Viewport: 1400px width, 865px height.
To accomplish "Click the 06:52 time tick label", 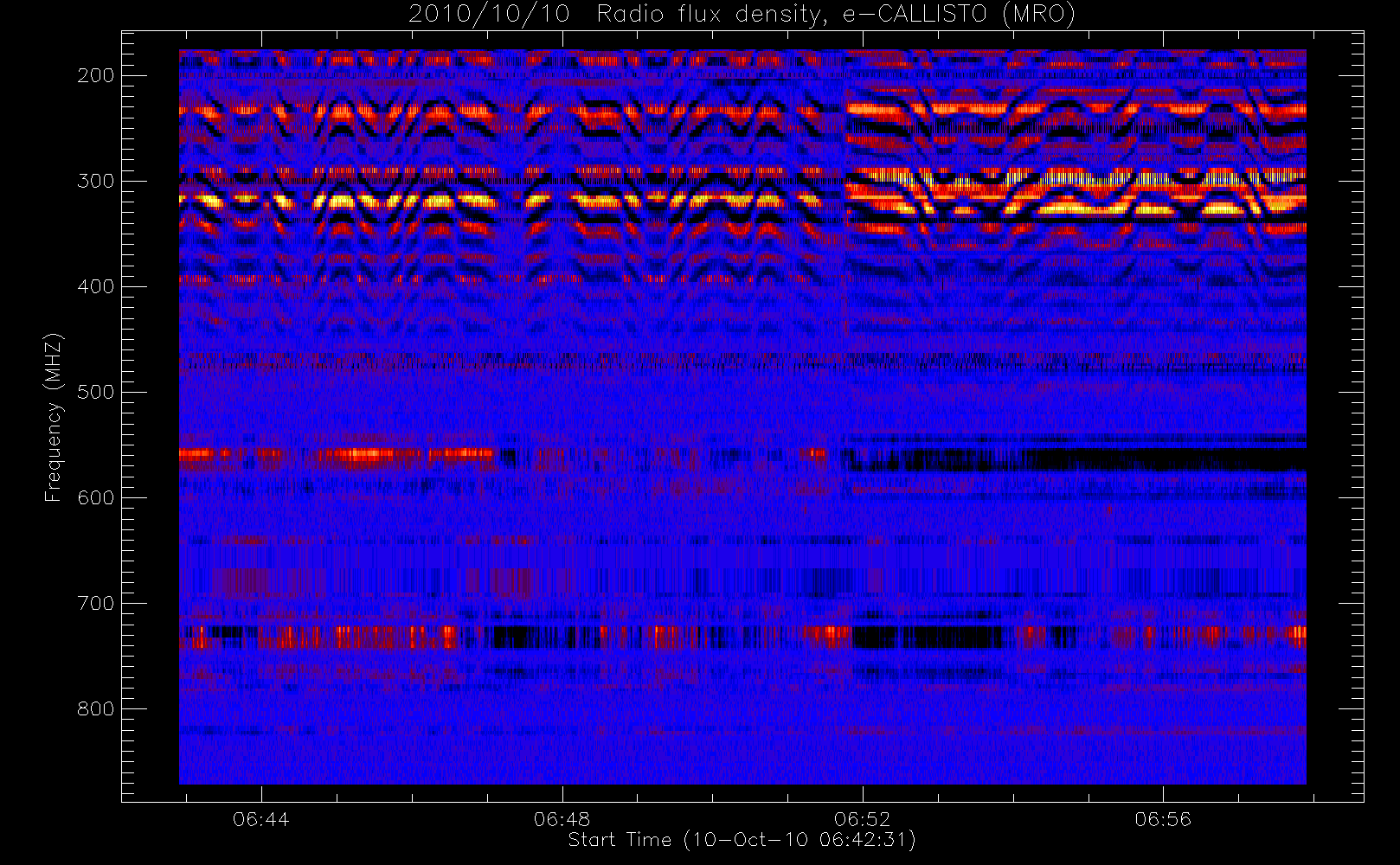I will click(x=862, y=818).
